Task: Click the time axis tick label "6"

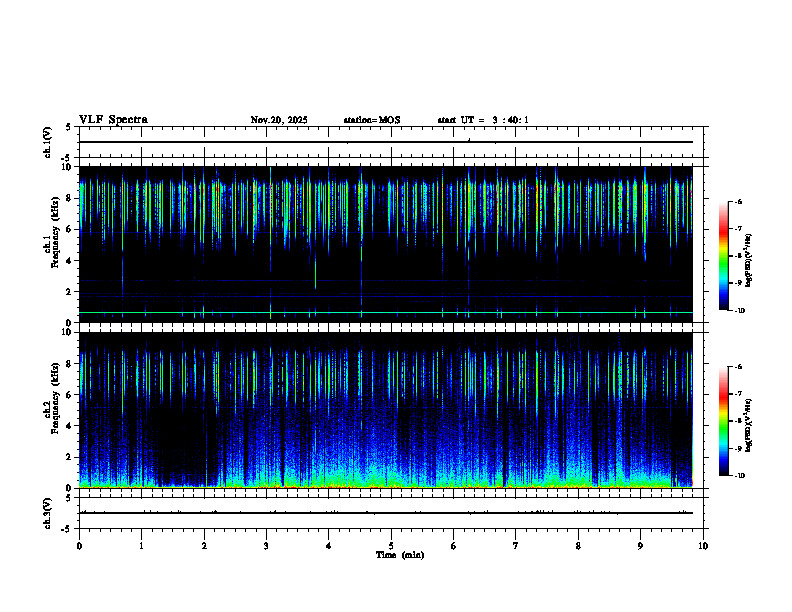Action: [x=453, y=546]
